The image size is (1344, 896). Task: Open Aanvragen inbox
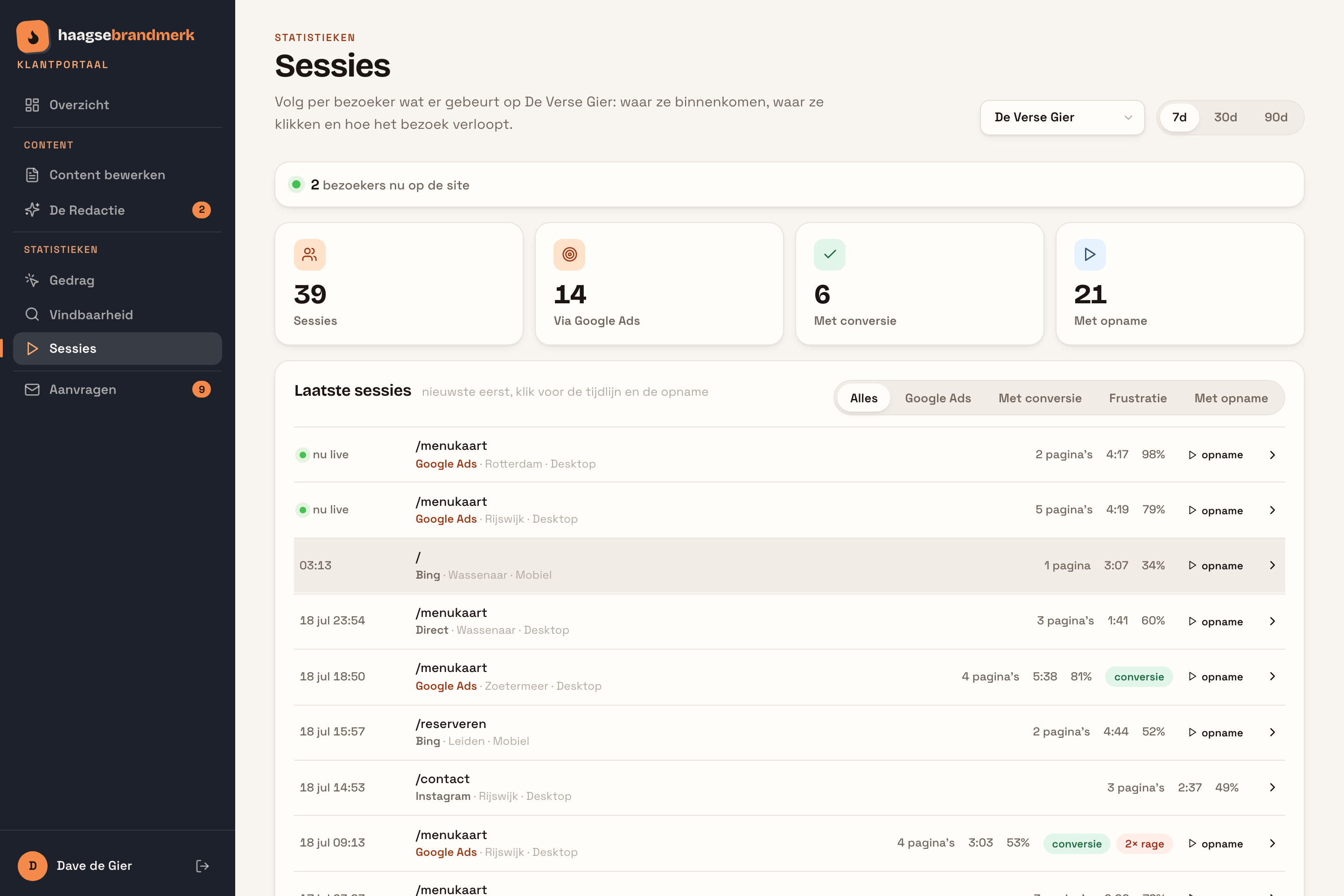click(x=117, y=390)
